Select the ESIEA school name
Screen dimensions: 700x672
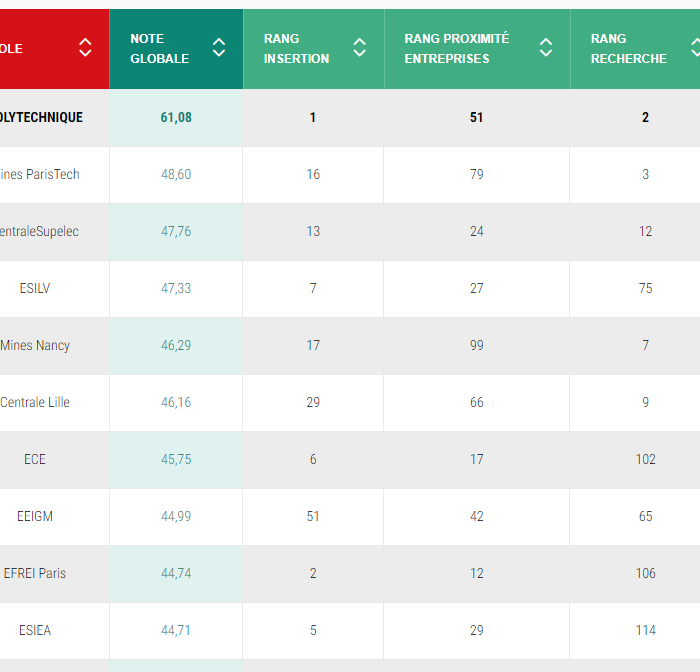tap(35, 630)
